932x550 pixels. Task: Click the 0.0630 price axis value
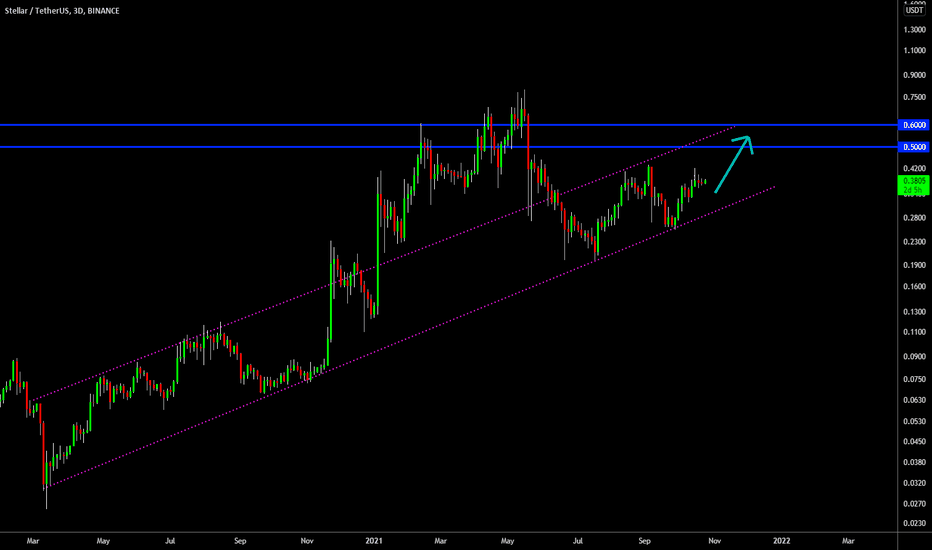pos(914,400)
